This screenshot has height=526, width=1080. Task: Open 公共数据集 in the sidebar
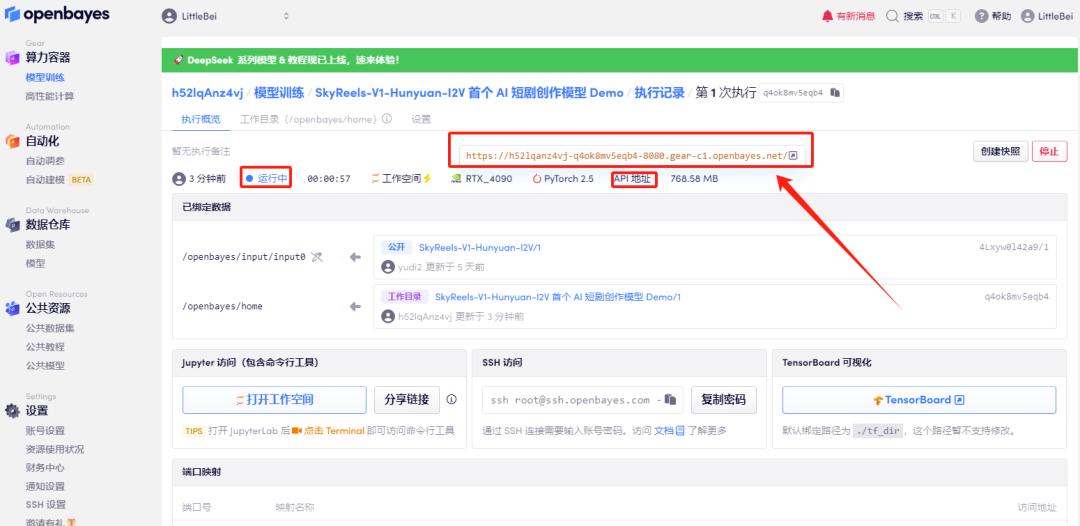(50, 328)
